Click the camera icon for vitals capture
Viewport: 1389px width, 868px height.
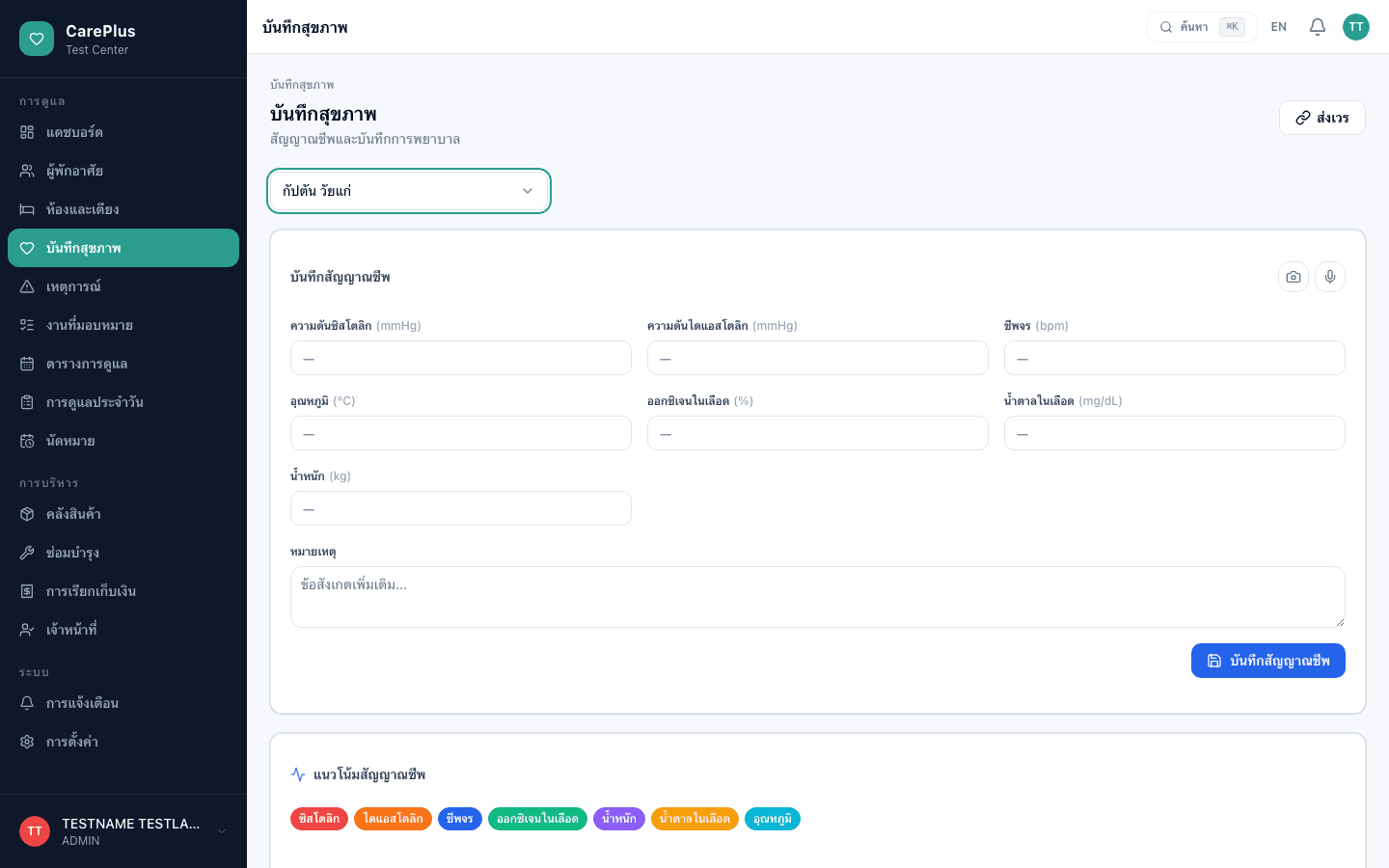[1294, 277]
